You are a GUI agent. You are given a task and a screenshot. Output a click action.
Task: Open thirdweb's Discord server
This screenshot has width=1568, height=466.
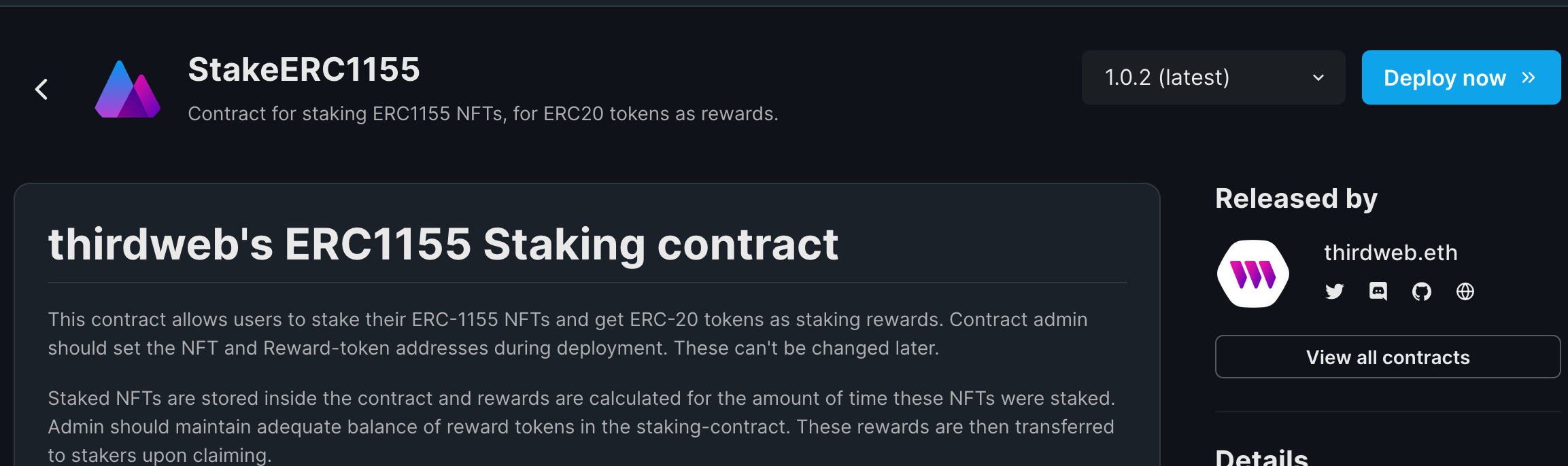pos(1378,291)
